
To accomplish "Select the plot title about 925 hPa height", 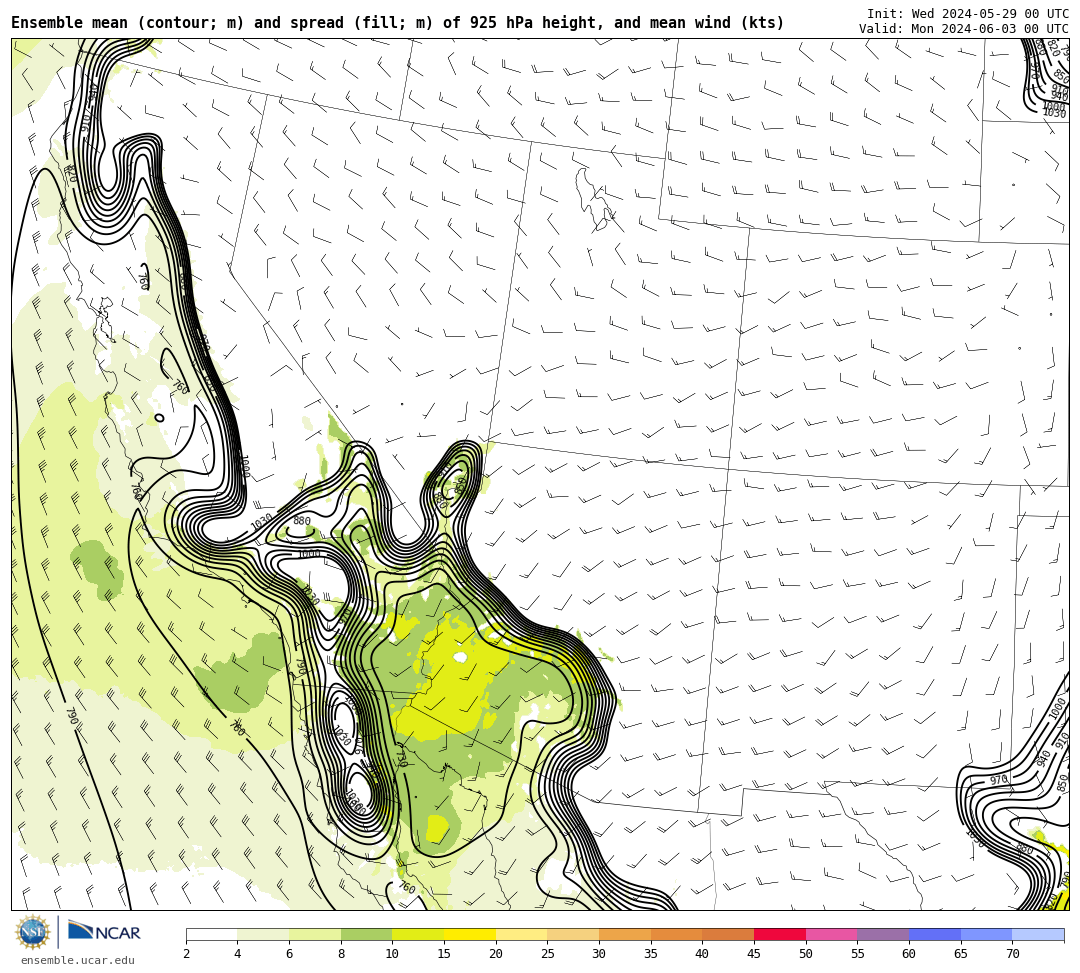I will 397,23.
